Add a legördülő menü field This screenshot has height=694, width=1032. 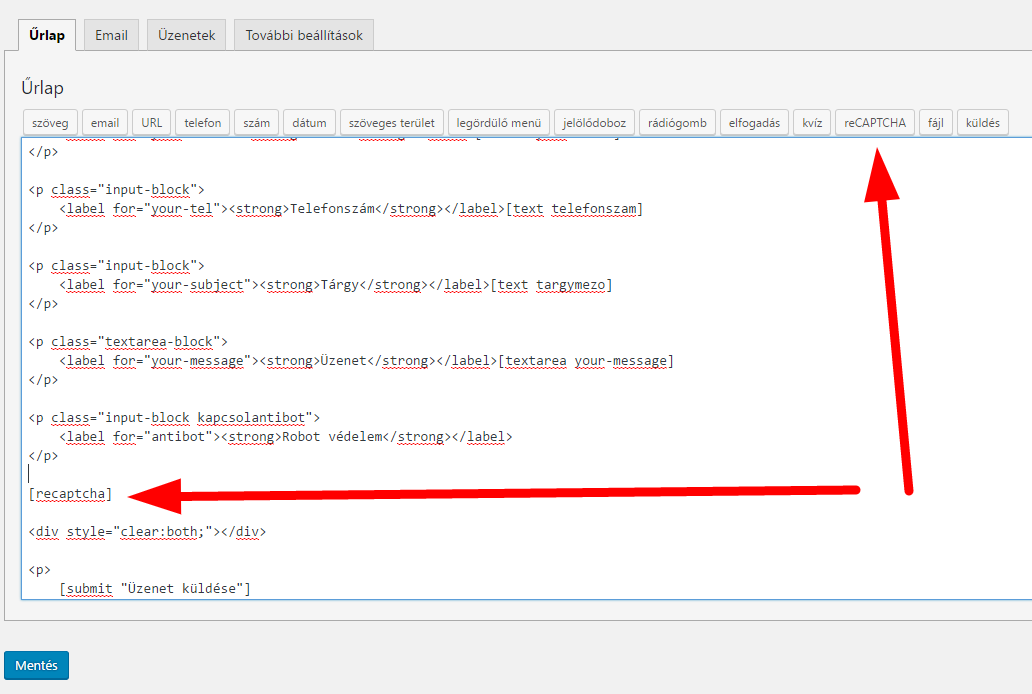(498, 122)
